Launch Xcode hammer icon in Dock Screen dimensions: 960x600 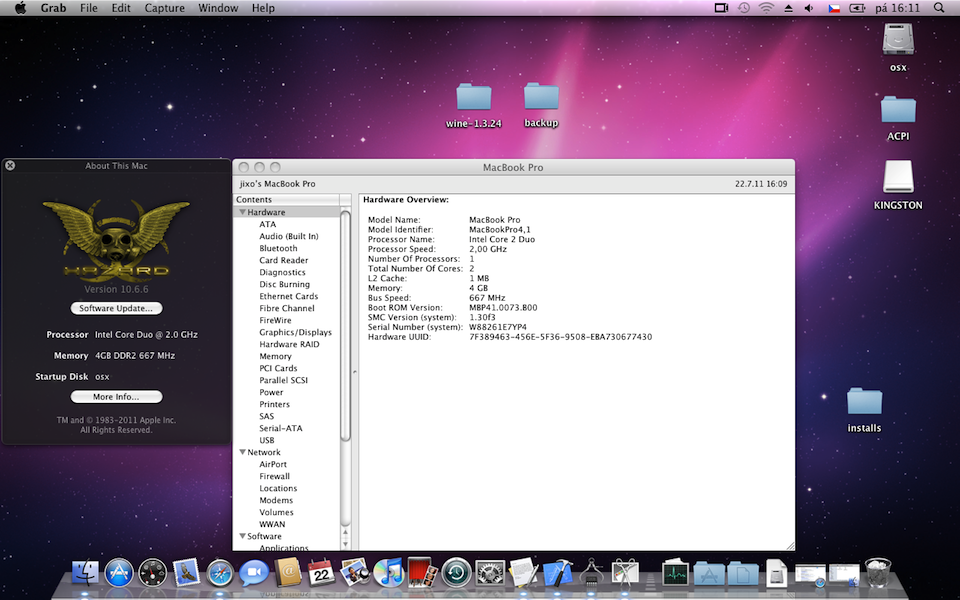pyautogui.click(x=557, y=573)
